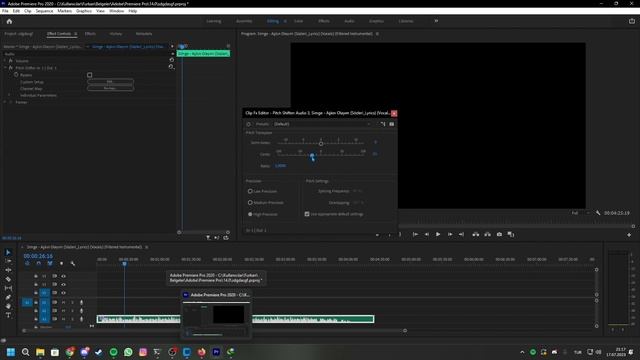This screenshot has height=360, width=640.
Task: Select the Razor tool
Action: pyautogui.click(x=8, y=279)
